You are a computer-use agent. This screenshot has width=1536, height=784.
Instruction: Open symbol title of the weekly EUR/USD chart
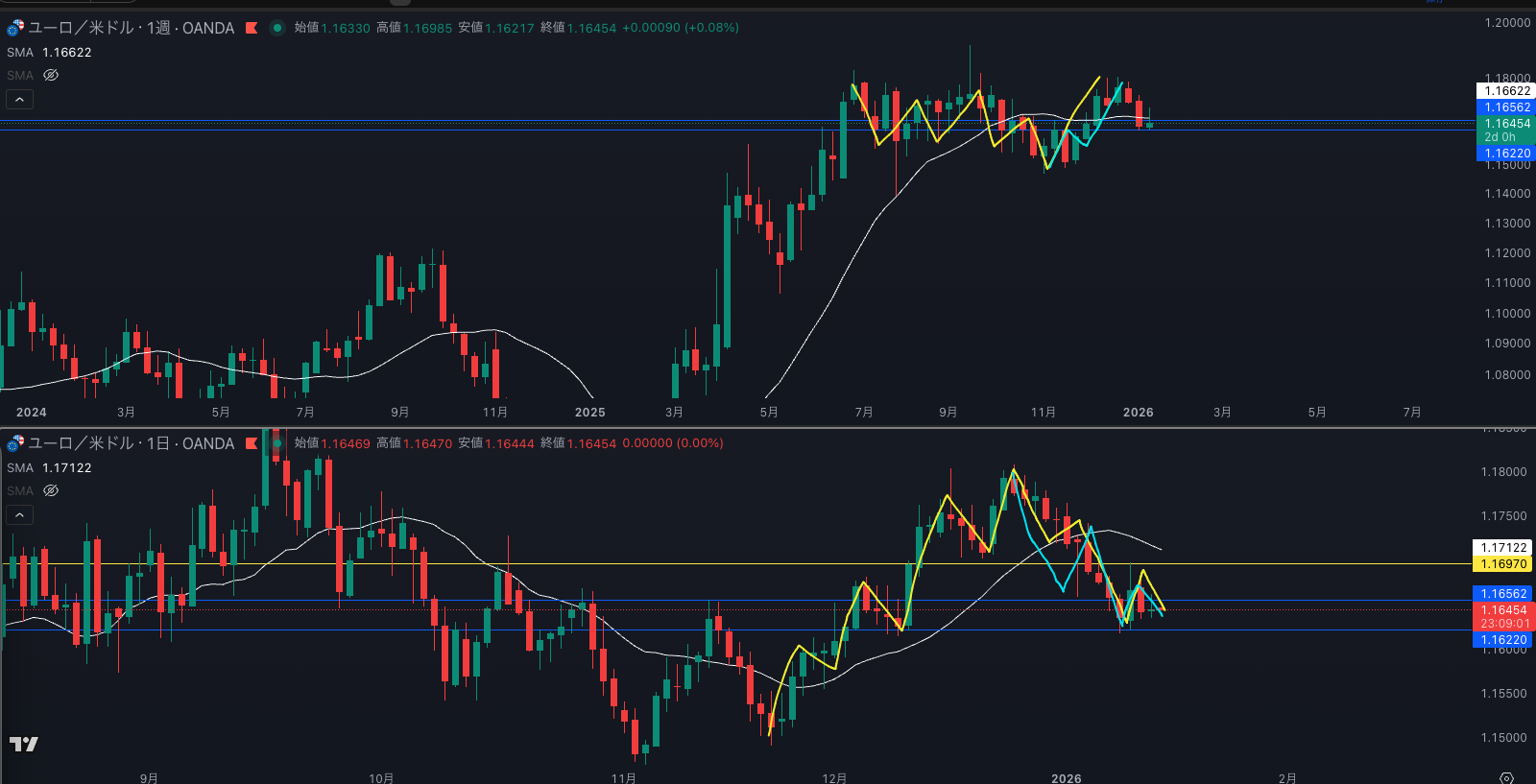coord(131,28)
